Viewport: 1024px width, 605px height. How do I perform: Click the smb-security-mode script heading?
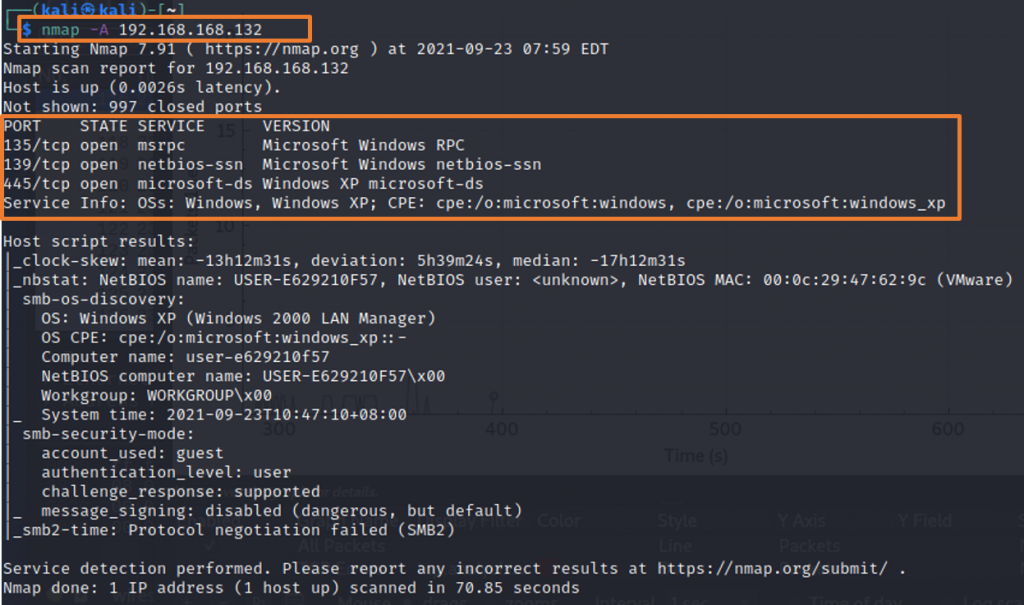[108, 434]
